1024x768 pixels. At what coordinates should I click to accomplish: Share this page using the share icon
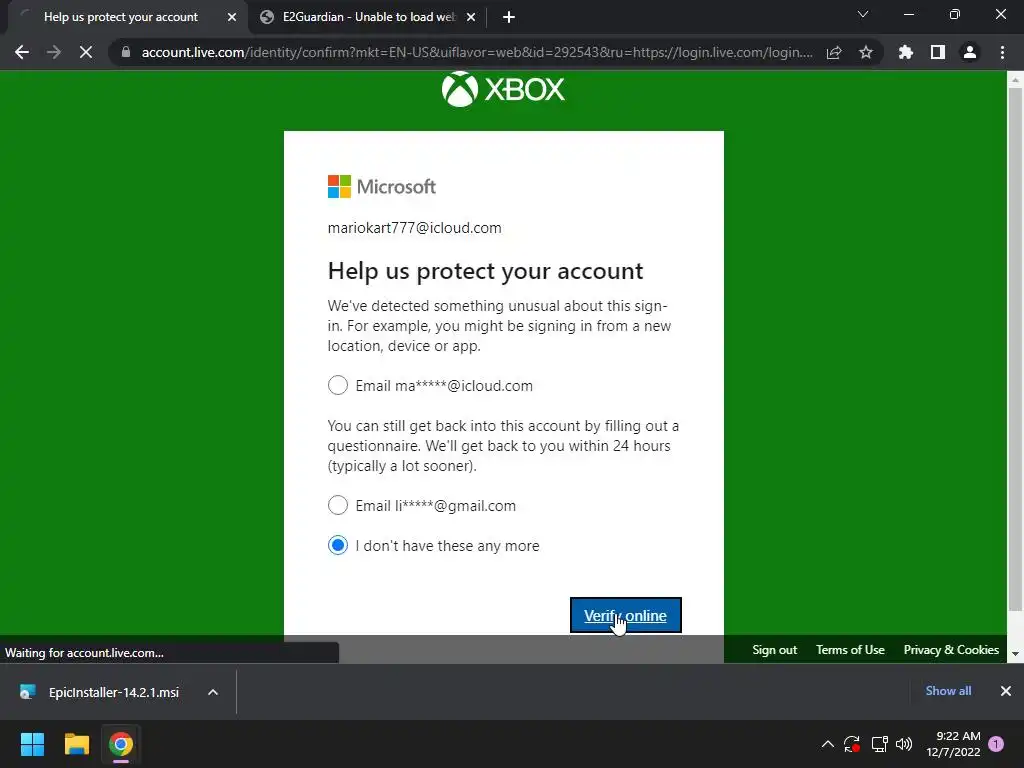pos(834,52)
